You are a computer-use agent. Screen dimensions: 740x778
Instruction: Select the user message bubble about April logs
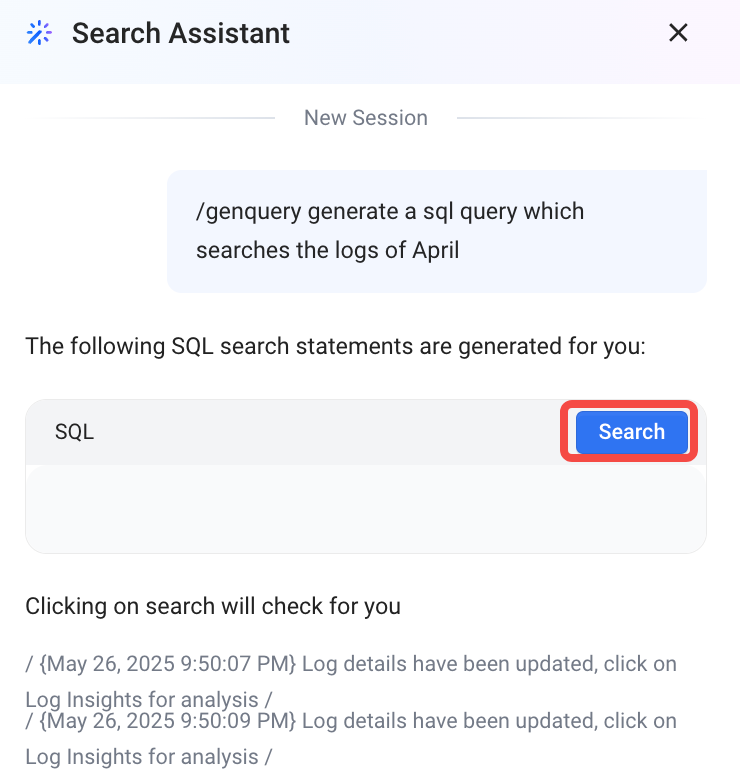(x=437, y=231)
